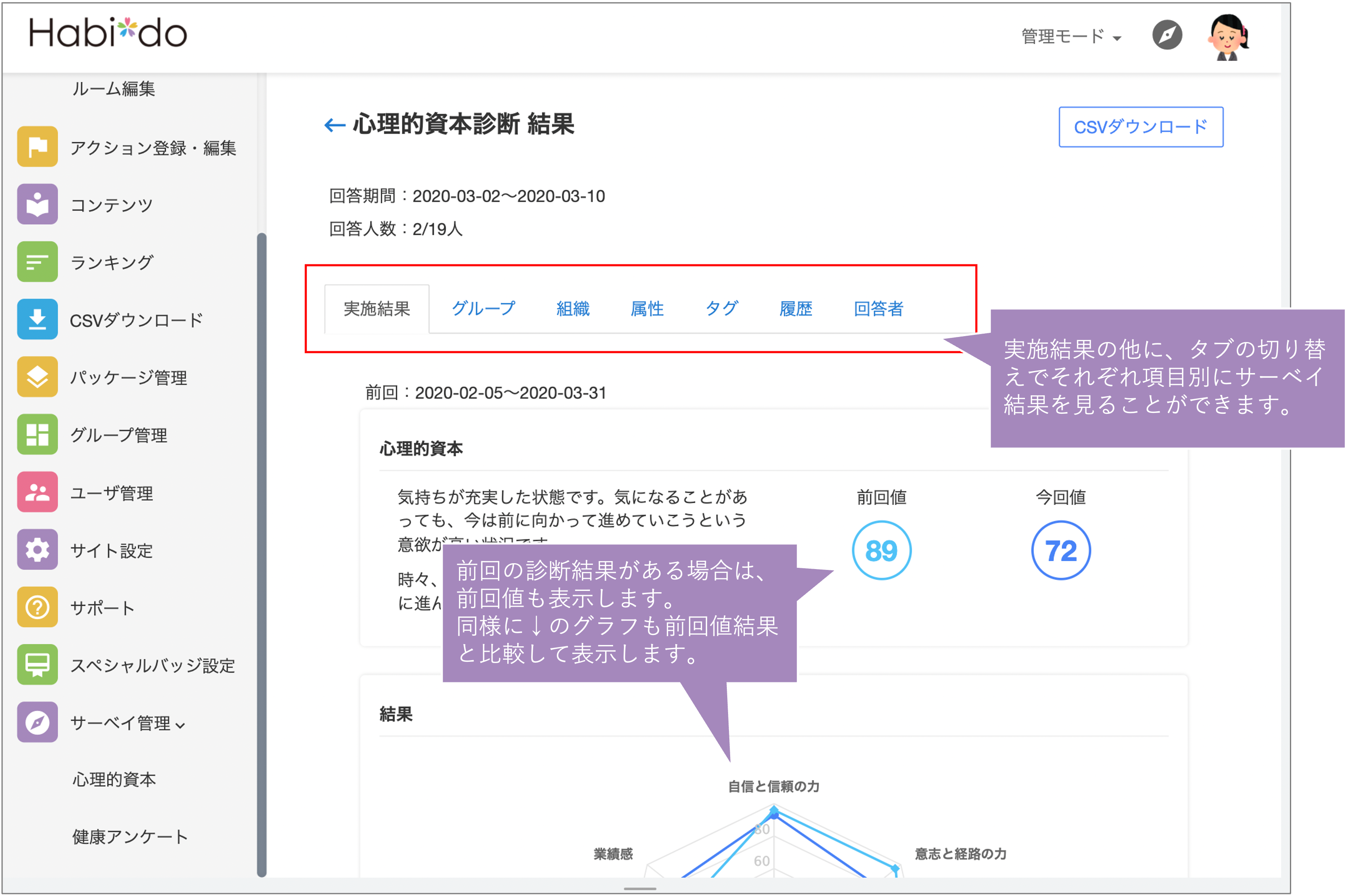Open グループ管理 menu label
This screenshot has width=1347, height=896.
[x=119, y=436]
